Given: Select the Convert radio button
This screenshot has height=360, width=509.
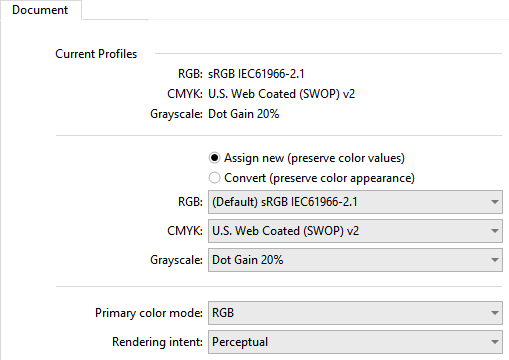Looking at the screenshot, I should (214, 178).
